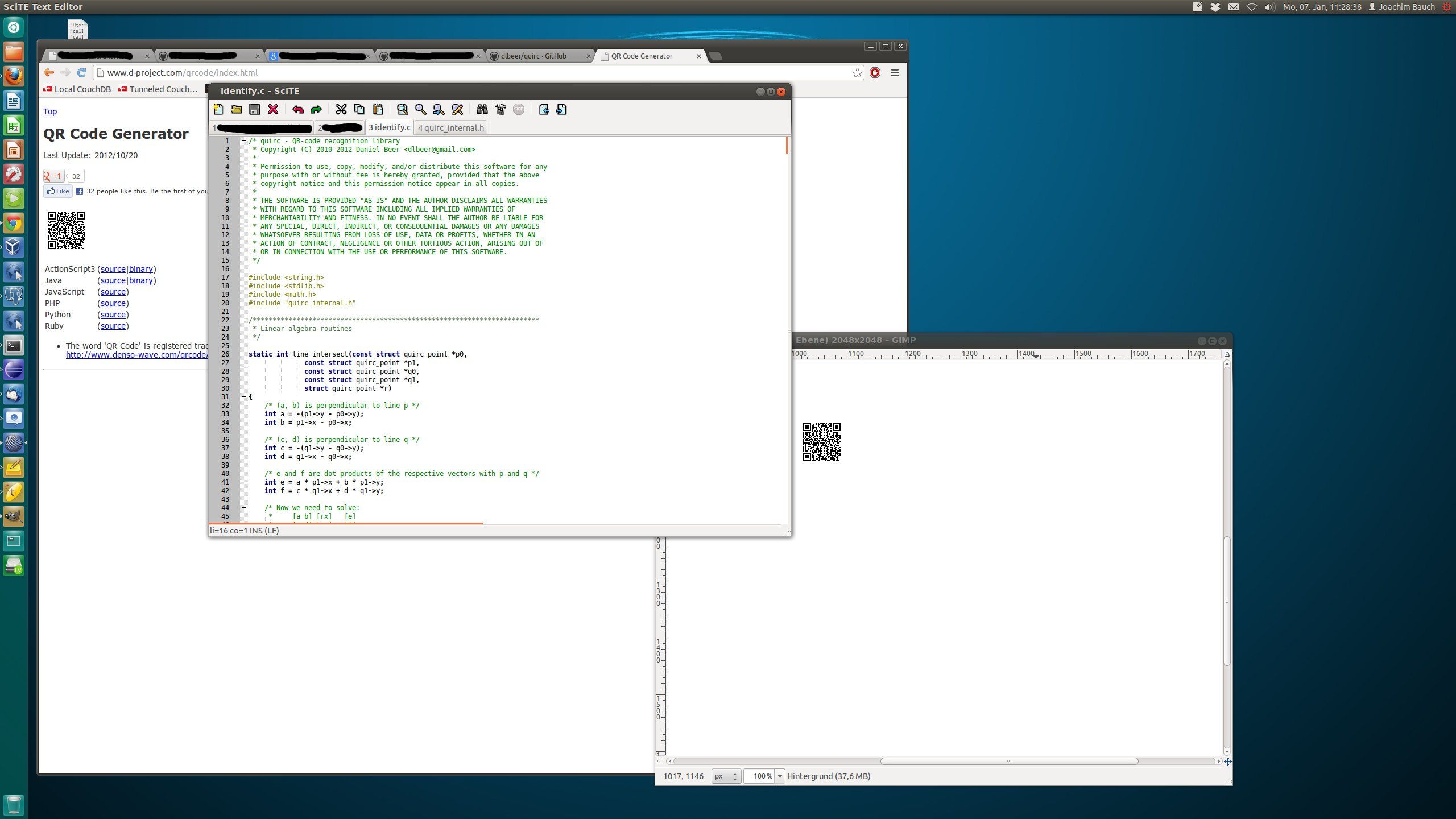Viewport: 1456px width, 819px height.
Task: Open the px units dropdown in GIMP
Action: tap(726, 776)
